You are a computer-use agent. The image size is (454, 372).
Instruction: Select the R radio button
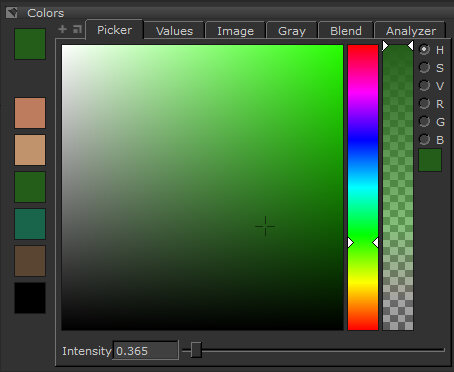click(424, 104)
